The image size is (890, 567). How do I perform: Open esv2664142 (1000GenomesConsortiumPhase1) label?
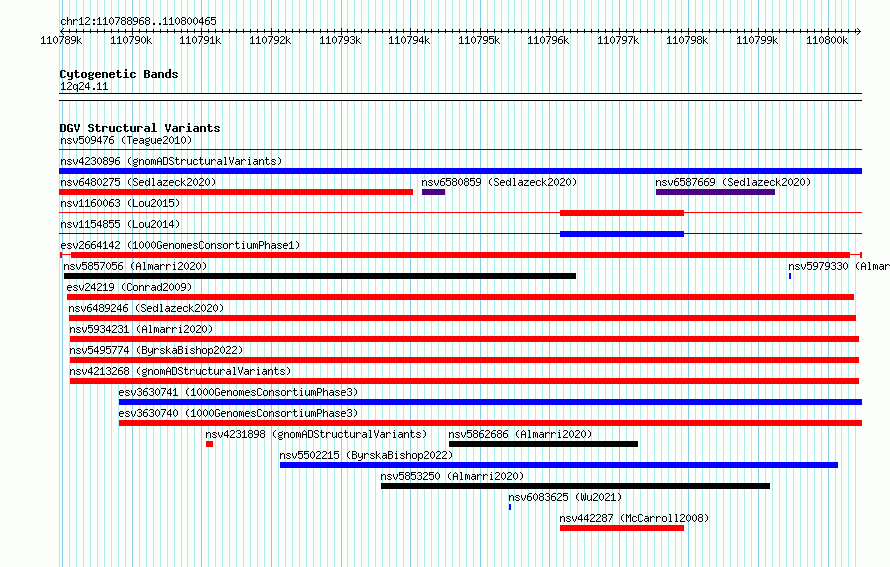click(x=180, y=245)
